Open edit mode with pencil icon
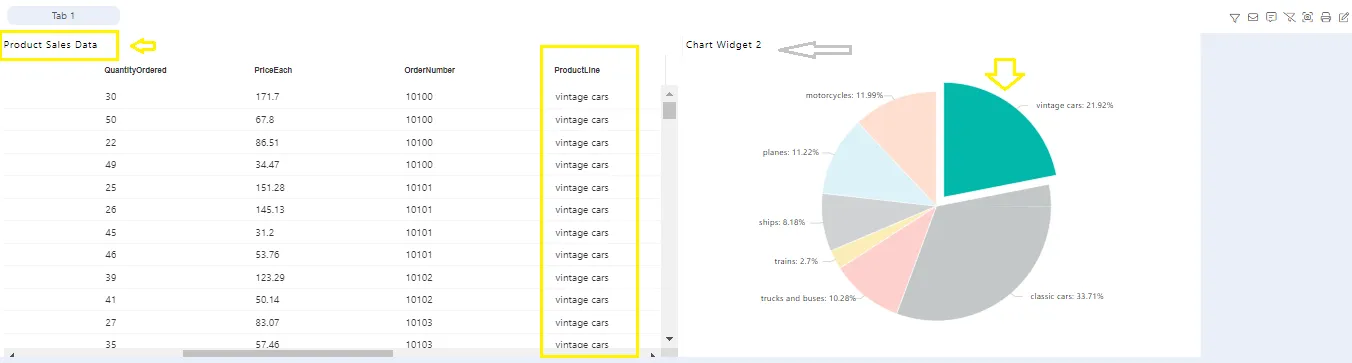 (1344, 17)
